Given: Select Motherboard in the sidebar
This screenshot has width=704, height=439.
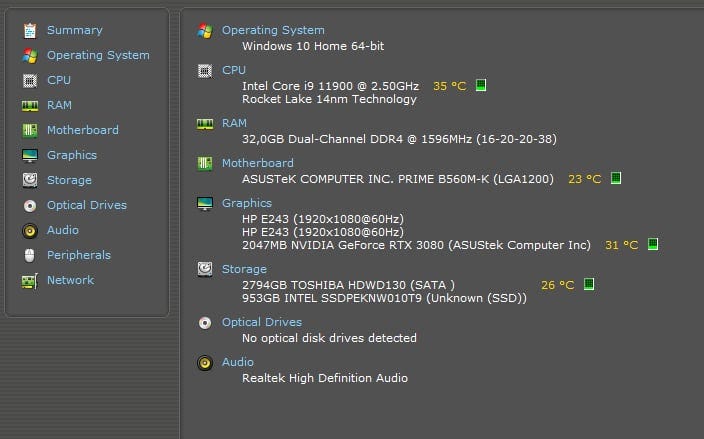Looking at the screenshot, I should point(83,130).
